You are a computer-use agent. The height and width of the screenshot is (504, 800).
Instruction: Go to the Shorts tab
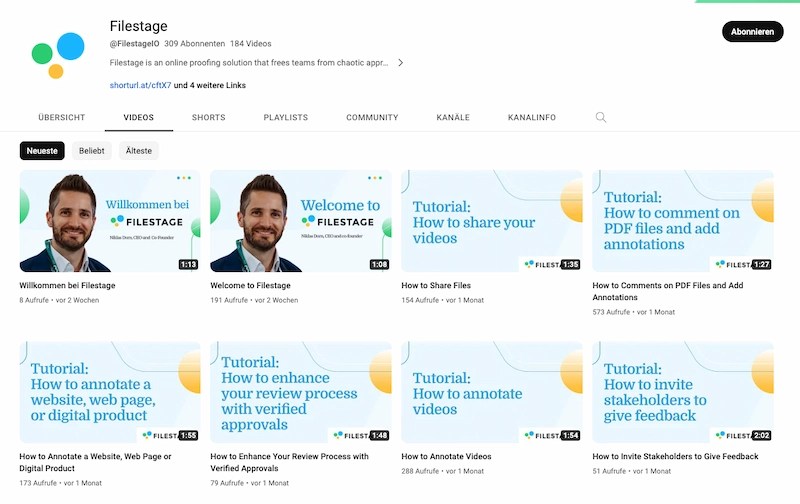tap(209, 117)
